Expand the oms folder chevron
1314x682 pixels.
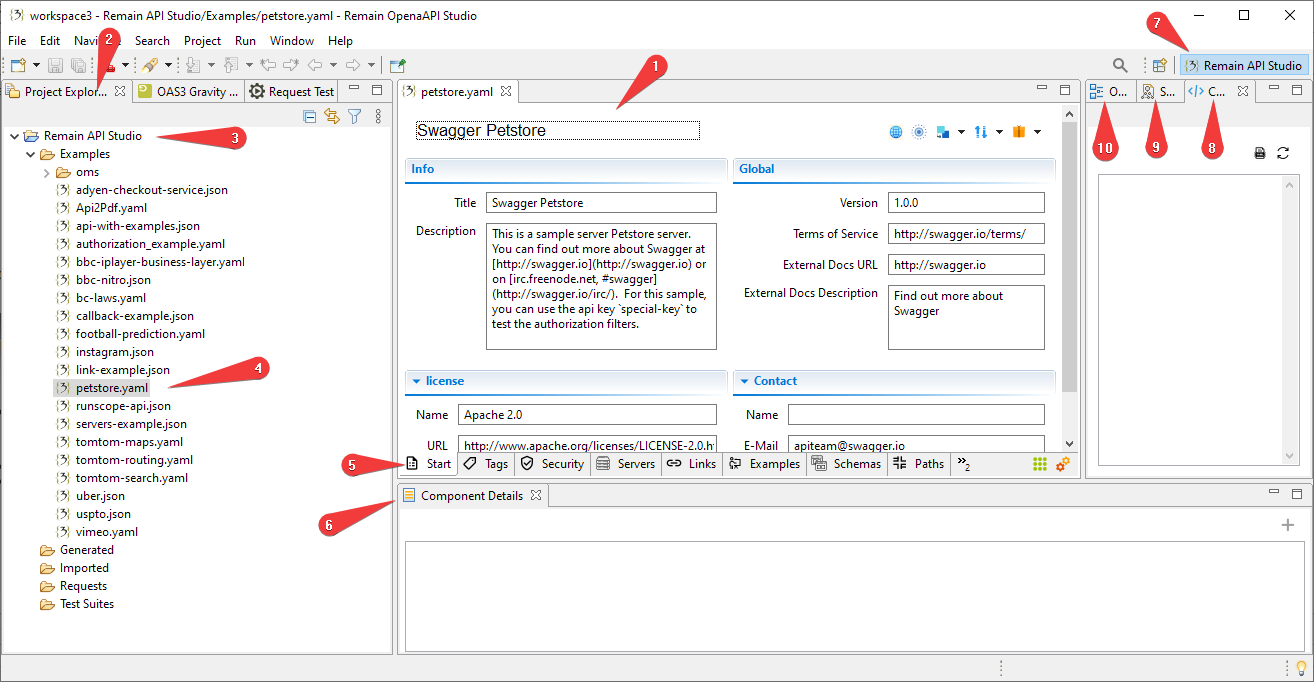pyautogui.click(x=46, y=172)
